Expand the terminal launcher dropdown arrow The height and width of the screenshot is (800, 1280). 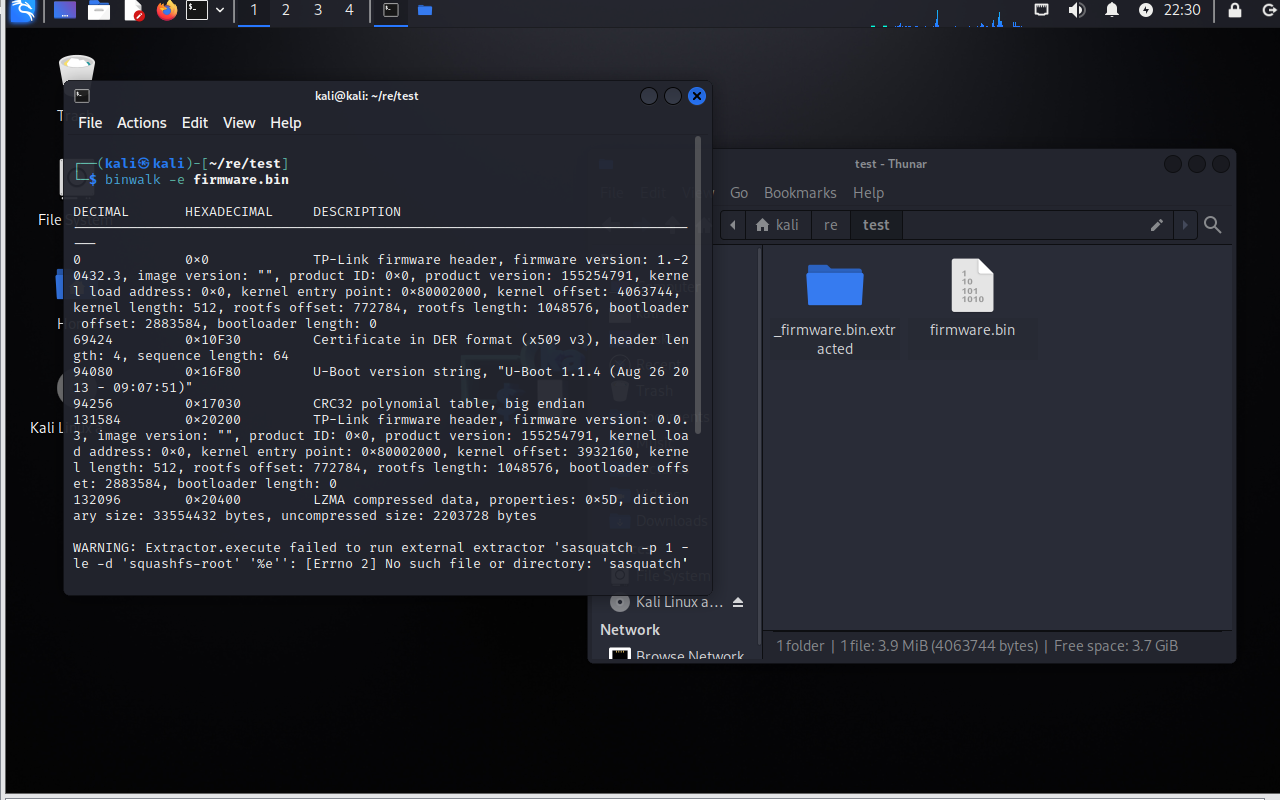220,11
